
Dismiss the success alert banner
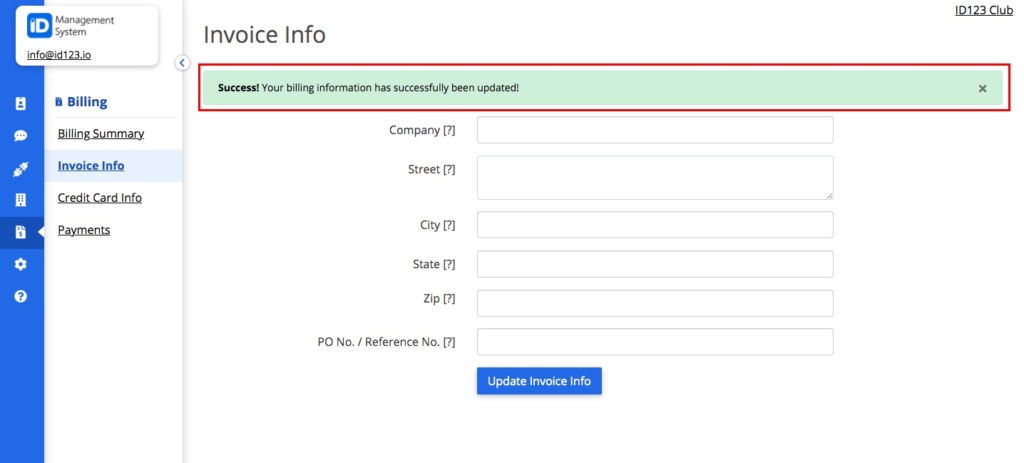pos(982,88)
